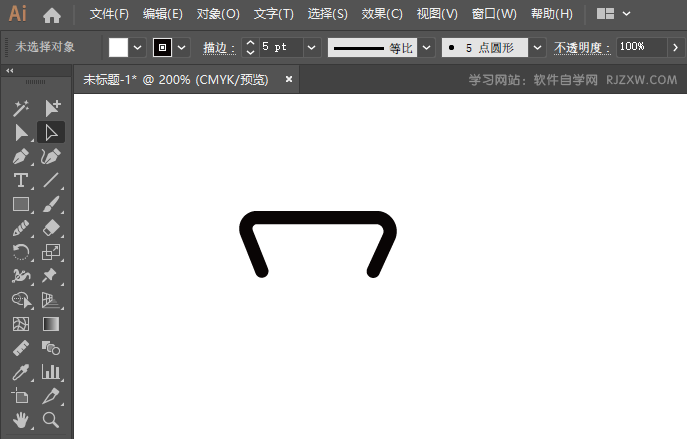Select the Mesh tool
The width and height of the screenshot is (687, 439).
[x=21, y=324]
